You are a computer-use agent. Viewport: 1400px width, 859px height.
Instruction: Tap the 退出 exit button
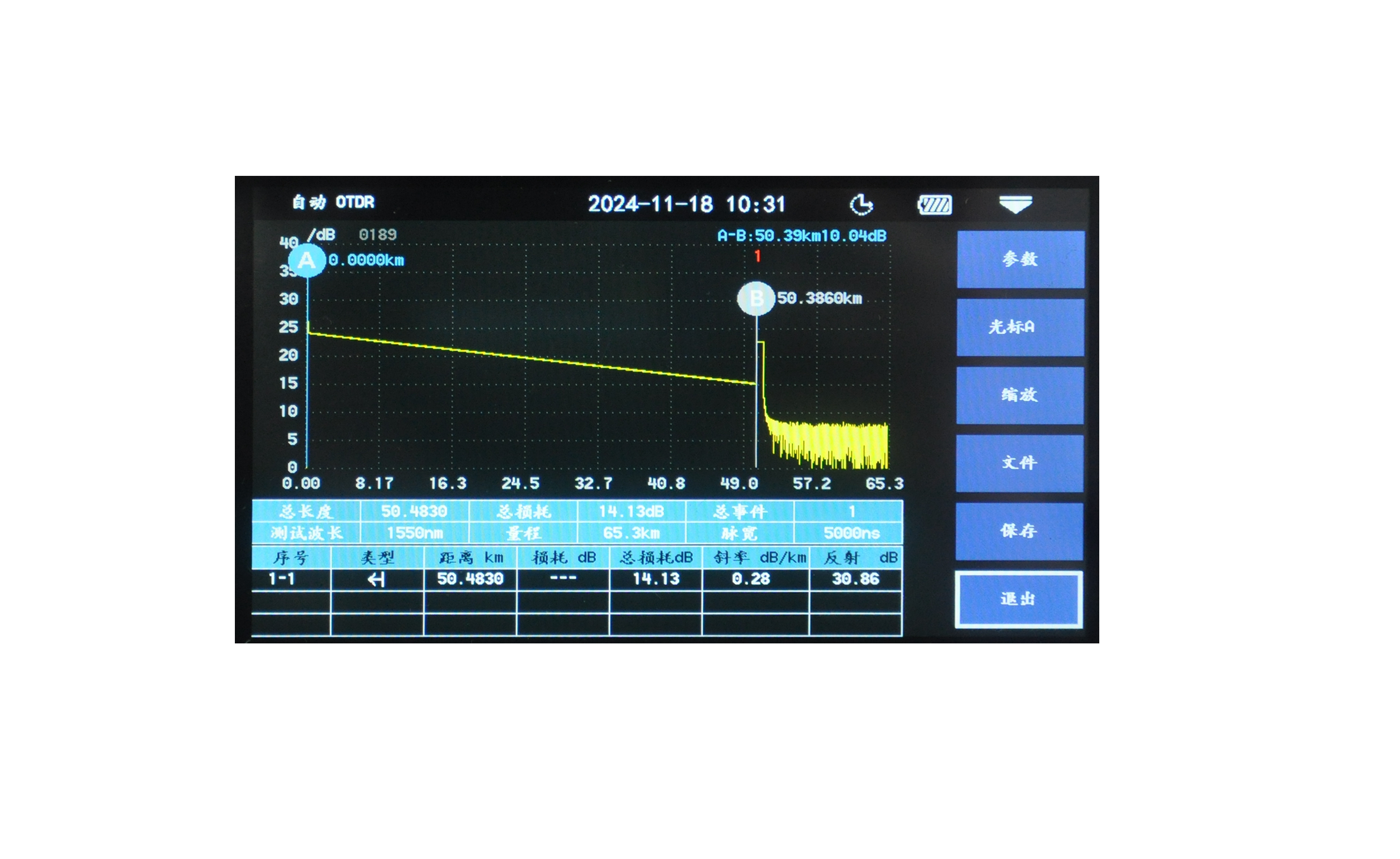1018,599
